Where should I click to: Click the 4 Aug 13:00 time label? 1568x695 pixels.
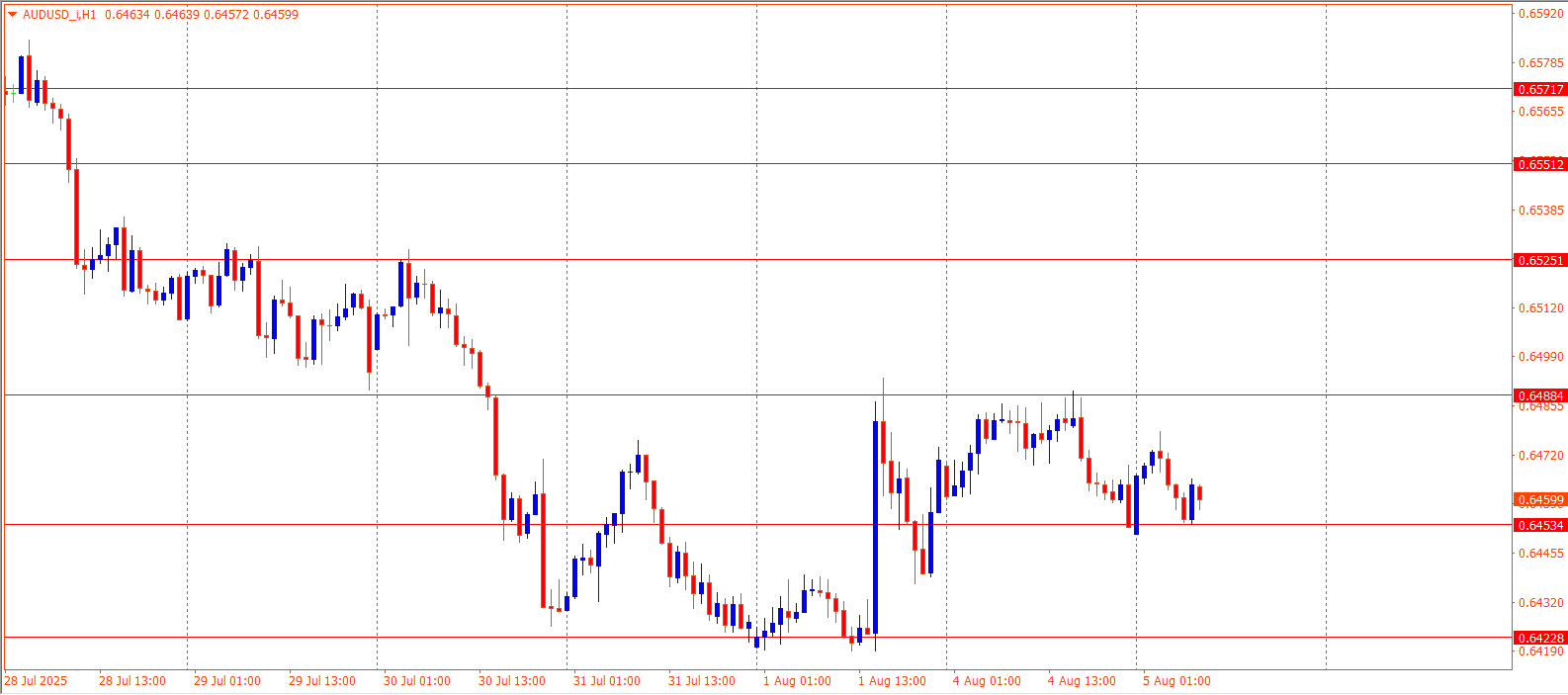[x=1082, y=681]
